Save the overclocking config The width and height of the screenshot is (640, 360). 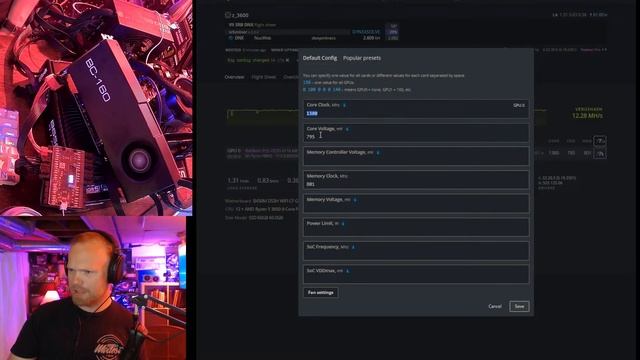[x=519, y=306]
